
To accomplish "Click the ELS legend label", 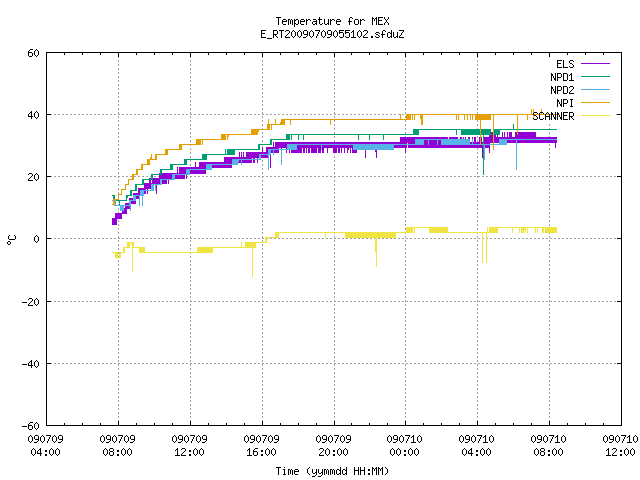I will click(x=565, y=64).
